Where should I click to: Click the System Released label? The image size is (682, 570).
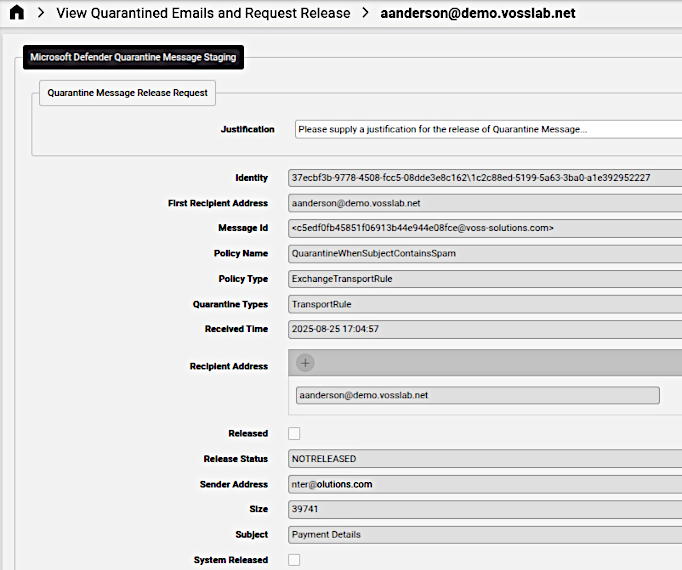231,560
